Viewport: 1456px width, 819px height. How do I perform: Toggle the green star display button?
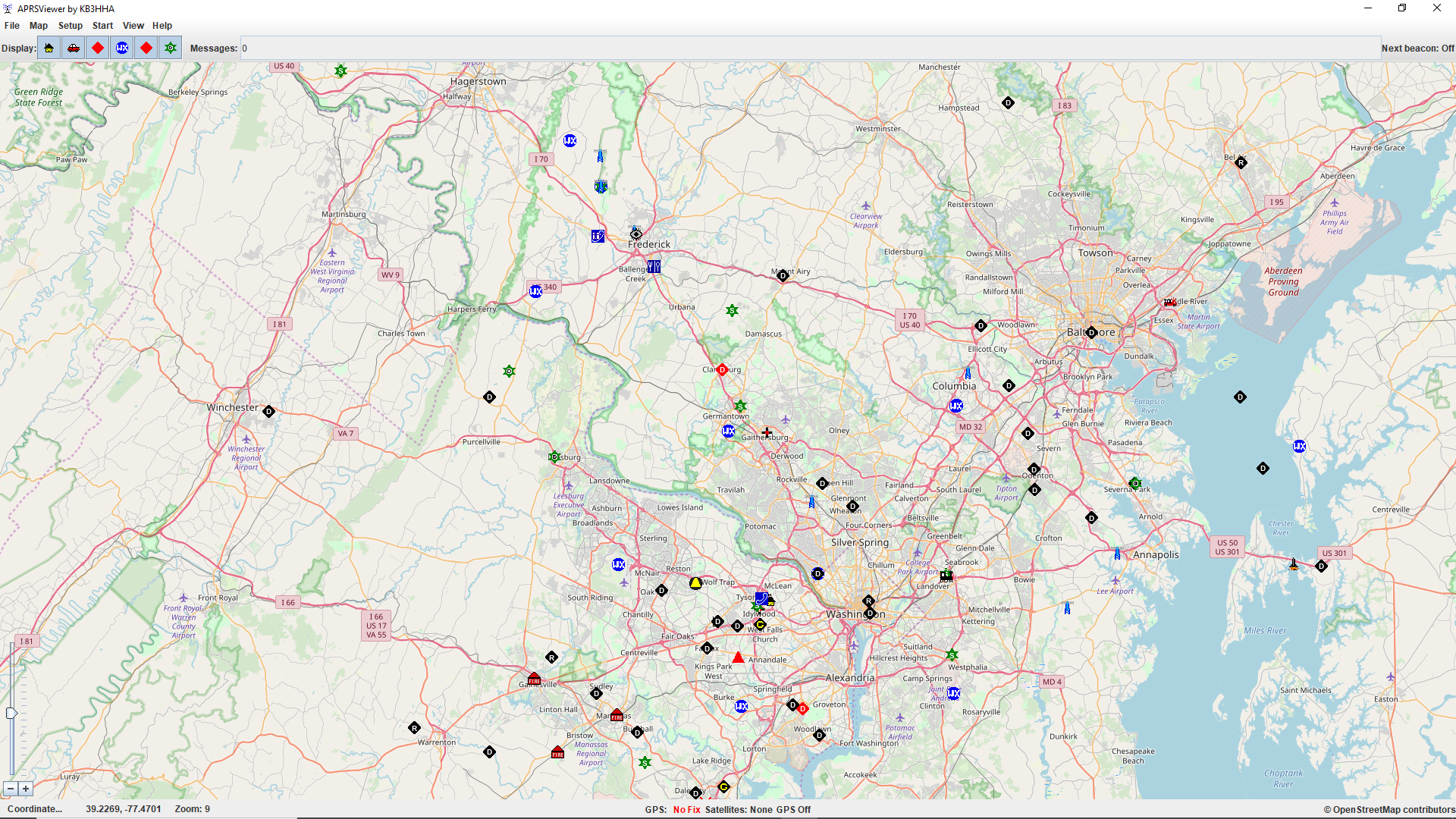171,48
